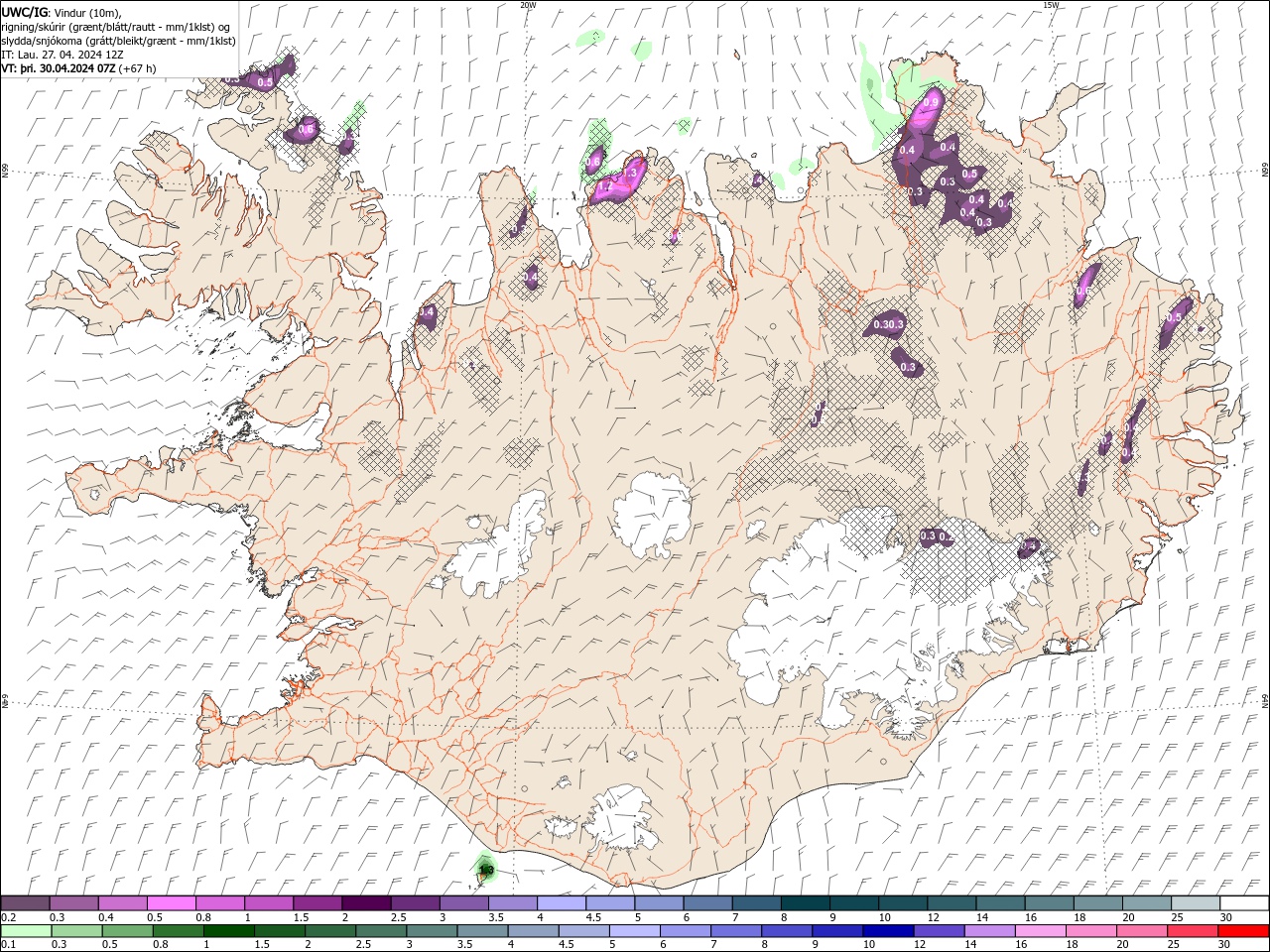This screenshot has height=952, width=1270.
Task: Pick the darkest purple snow swatch at 2
Action: pos(366,903)
